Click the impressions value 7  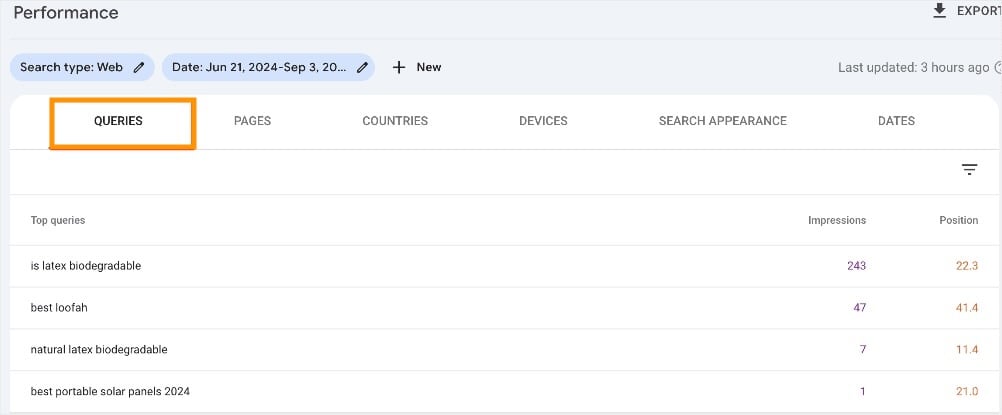863,350
